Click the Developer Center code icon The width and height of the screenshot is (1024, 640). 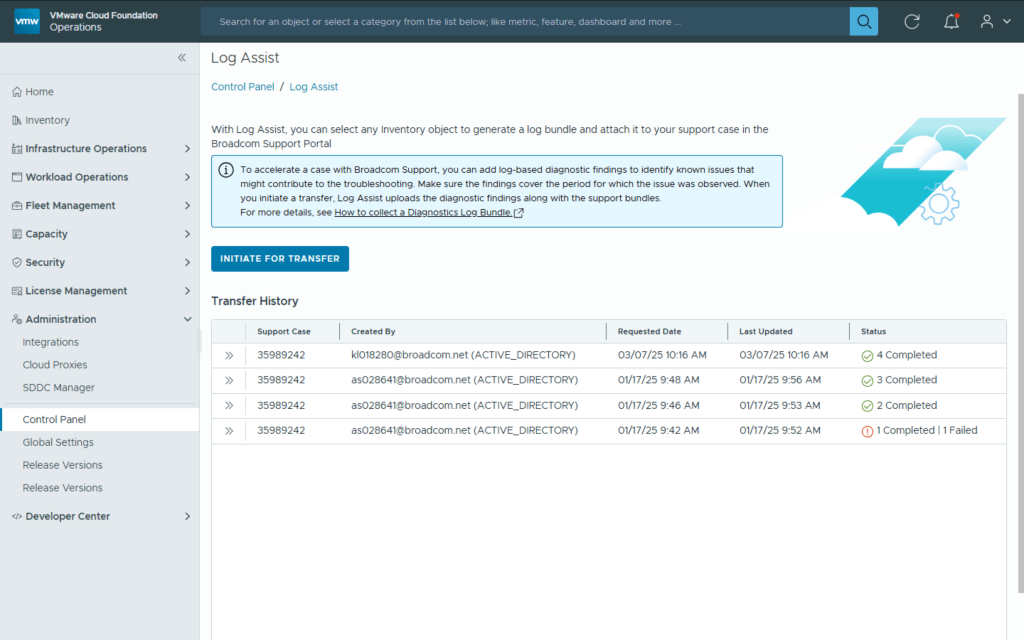point(17,516)
